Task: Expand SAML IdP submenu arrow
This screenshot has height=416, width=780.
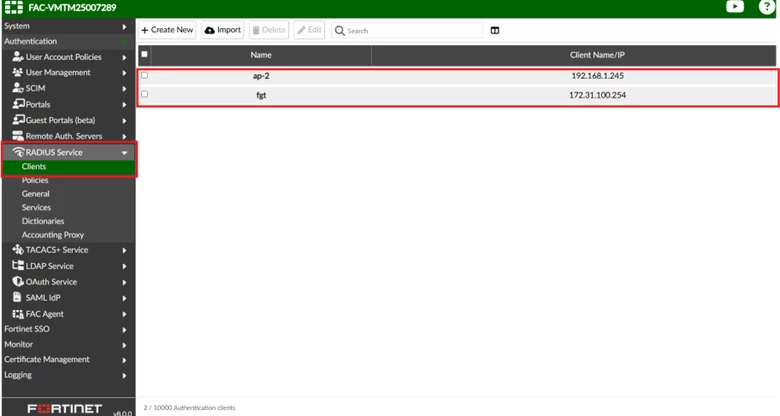Action: [124, 298]
